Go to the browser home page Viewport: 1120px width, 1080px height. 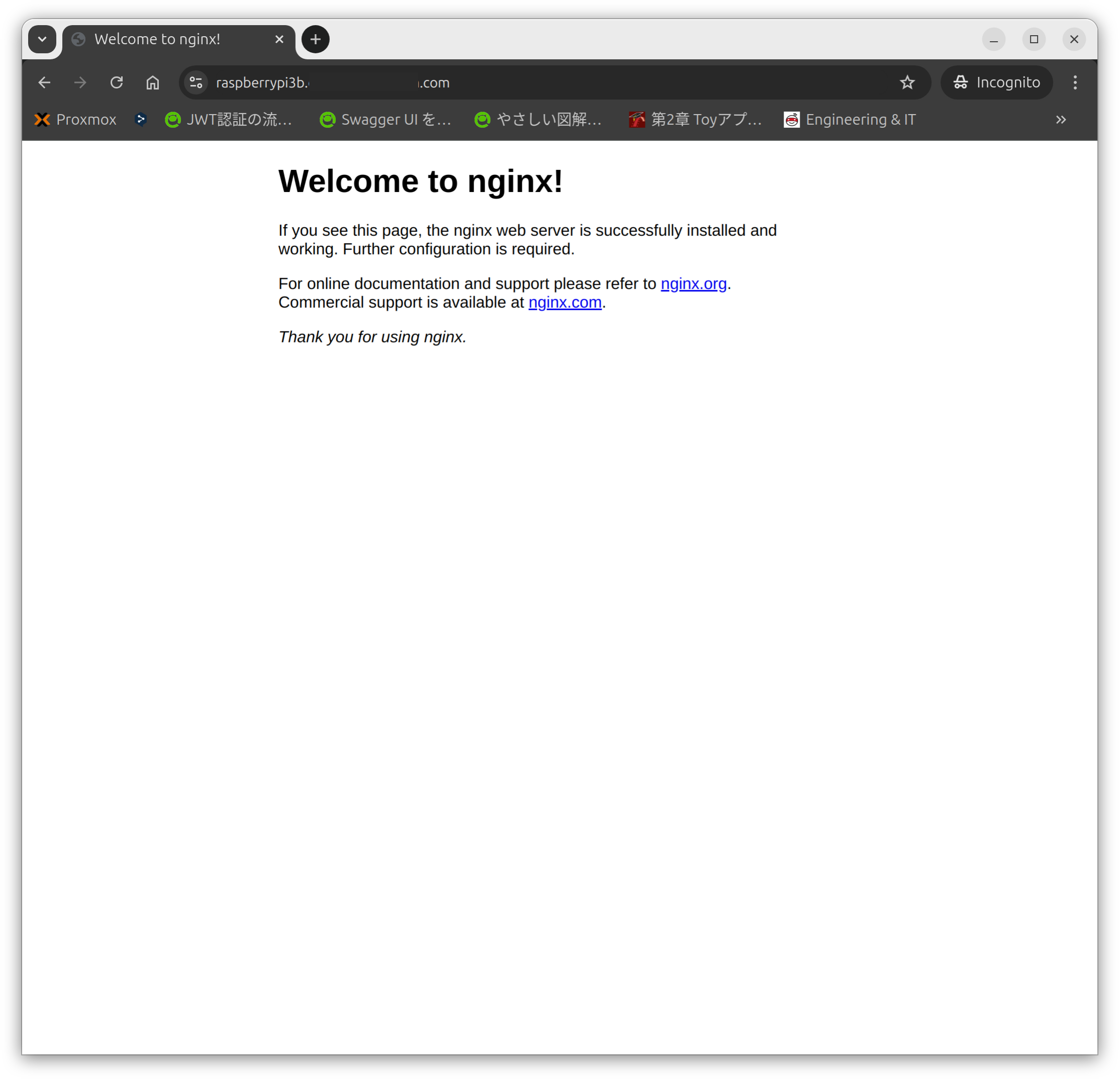pos(153,83)
